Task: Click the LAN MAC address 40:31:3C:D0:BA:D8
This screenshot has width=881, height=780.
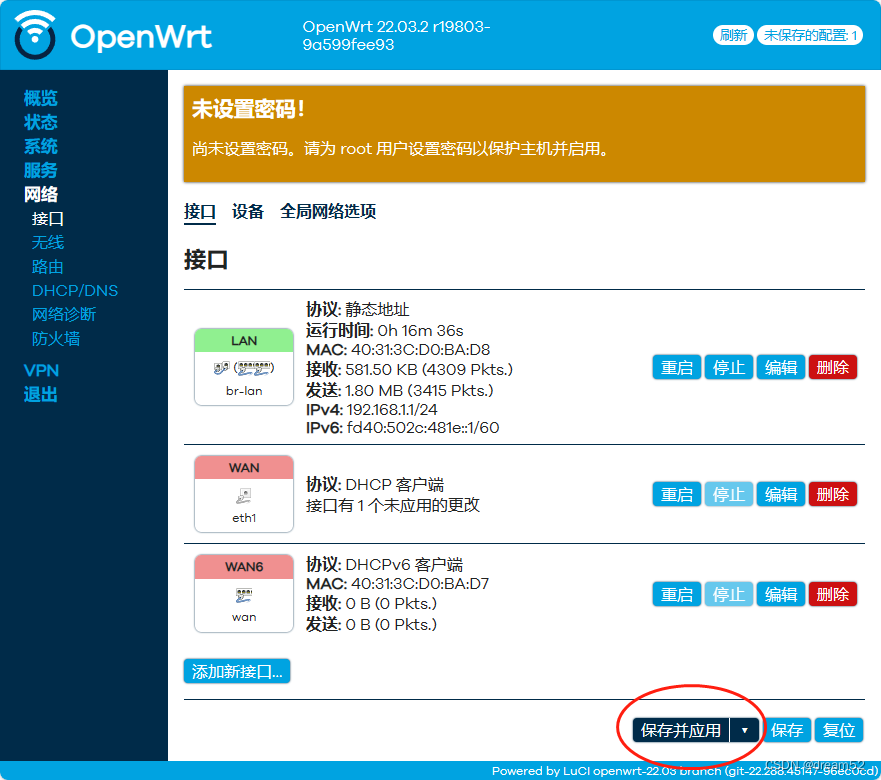Action: (x=420, y=350)
